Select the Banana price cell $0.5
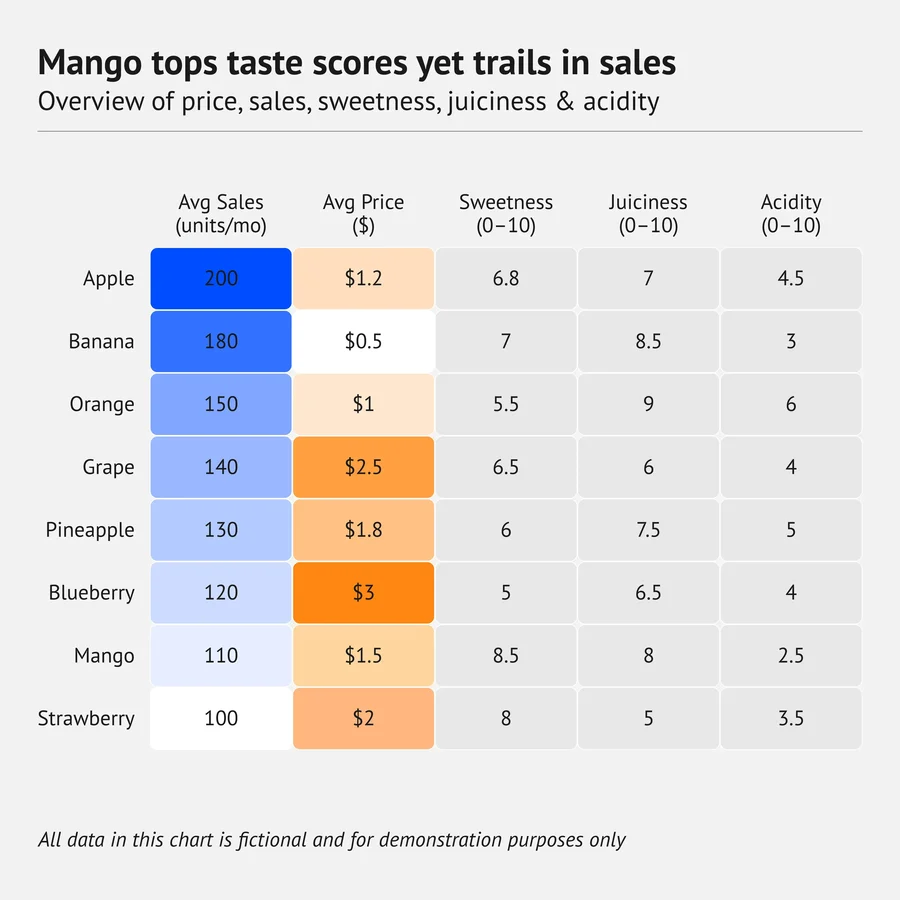This screenshot has height=900, width=900. (x=363, y=341)
